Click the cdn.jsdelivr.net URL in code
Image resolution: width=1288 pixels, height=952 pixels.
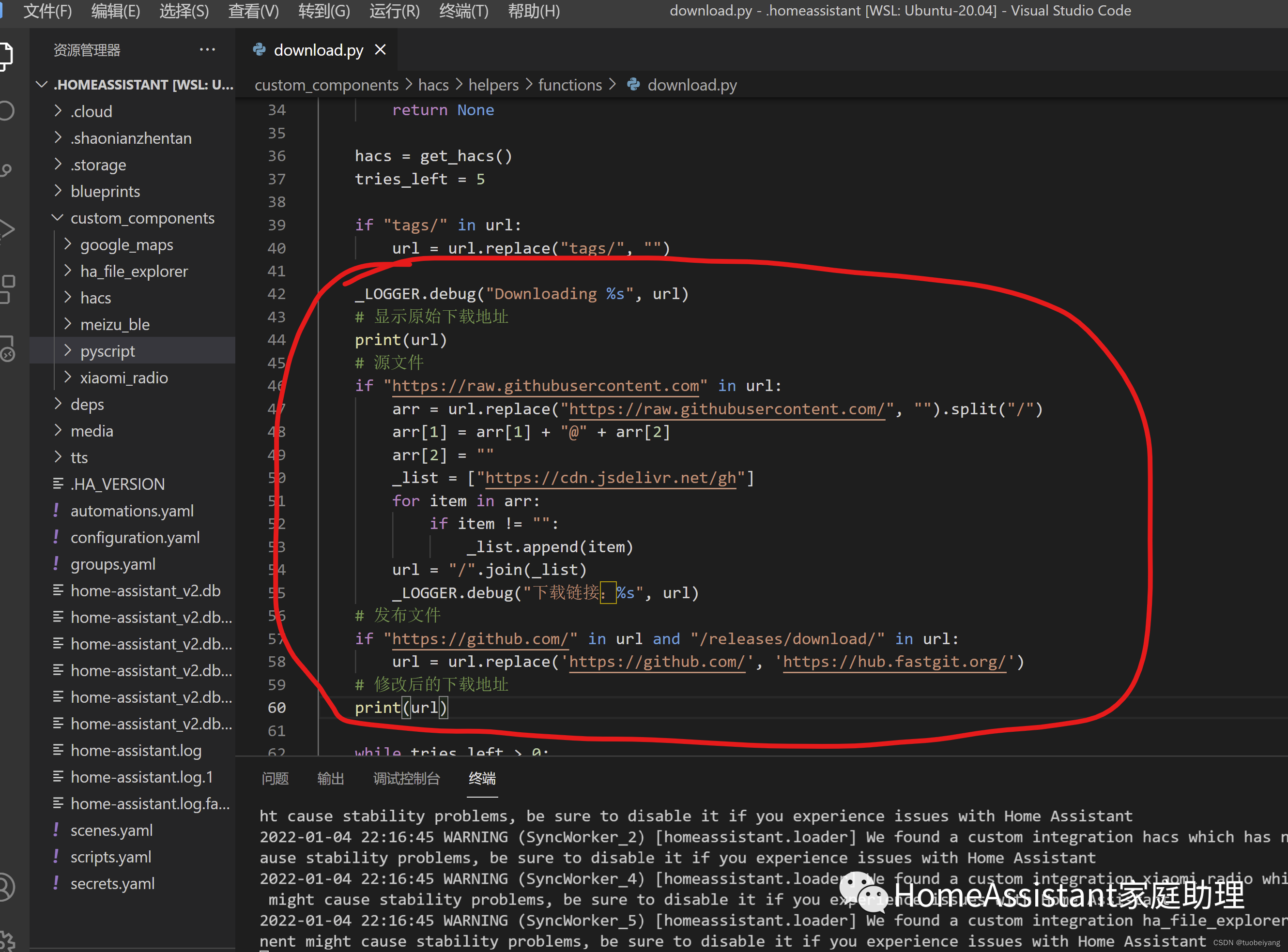[611, 478]
